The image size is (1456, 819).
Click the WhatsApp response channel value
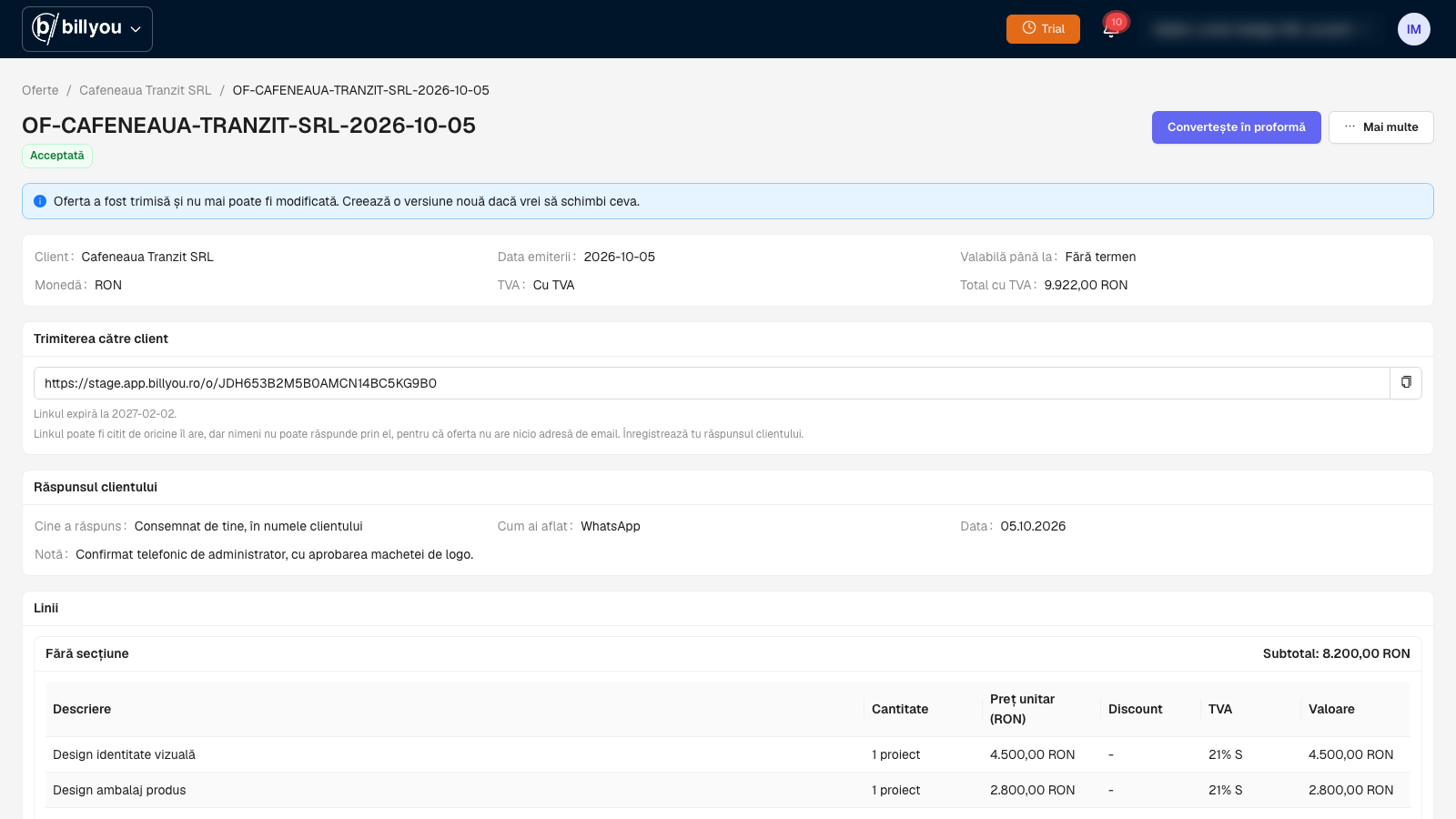(611, 526)
